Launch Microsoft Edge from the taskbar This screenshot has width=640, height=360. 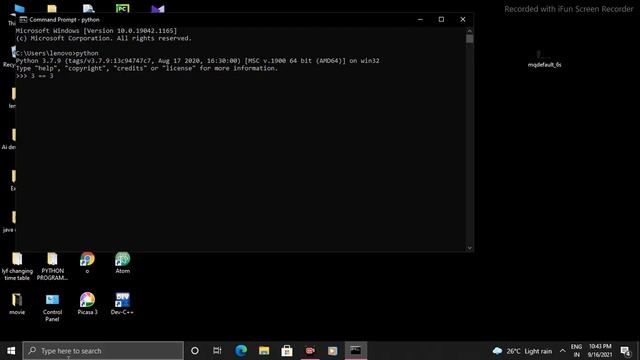(241, 351)
